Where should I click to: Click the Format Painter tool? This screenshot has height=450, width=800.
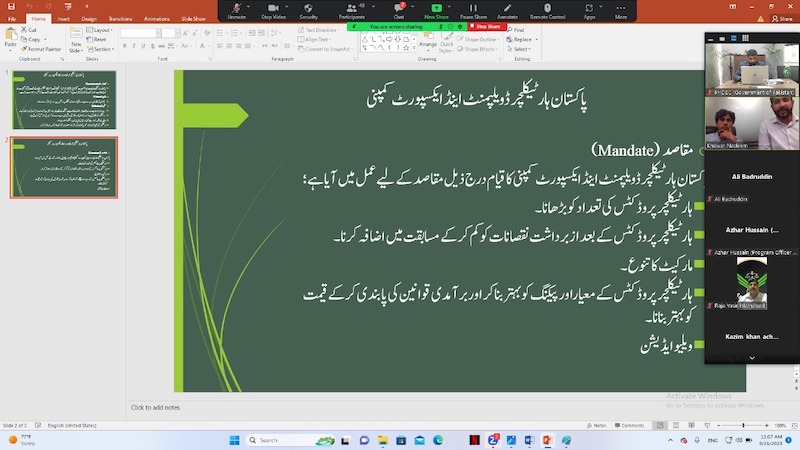pos(41,48)
